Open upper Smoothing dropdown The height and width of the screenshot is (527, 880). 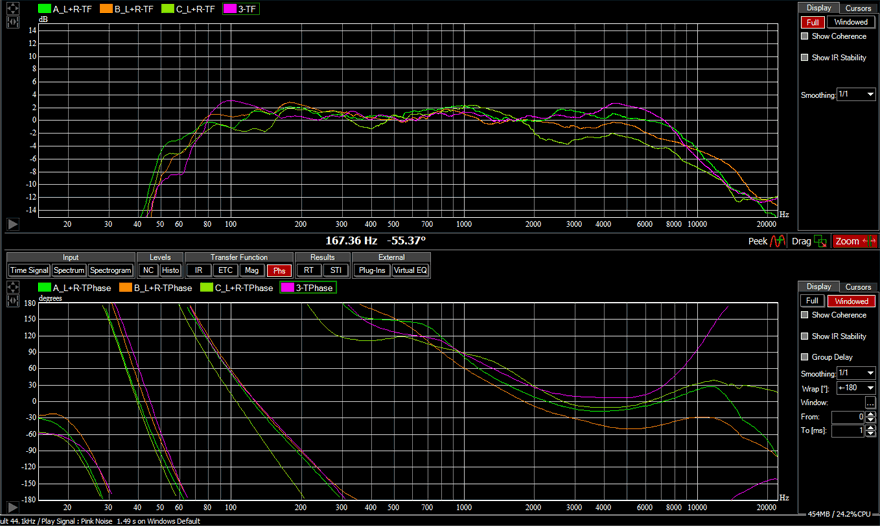856,94
